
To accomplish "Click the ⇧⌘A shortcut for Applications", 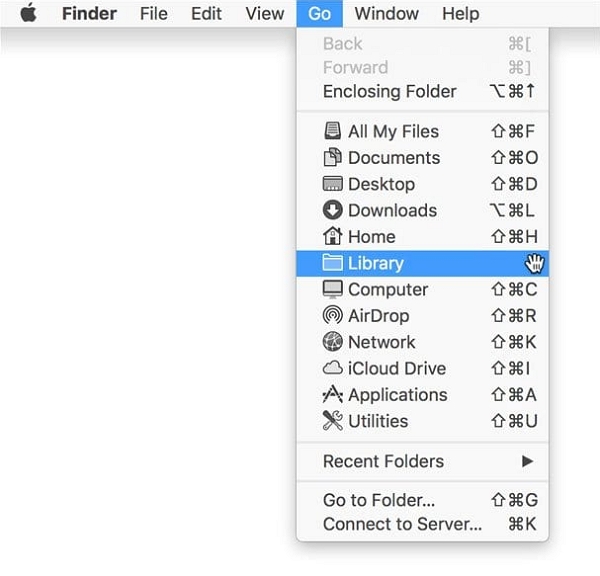I will pyautogui.click(x=514, y=395).
